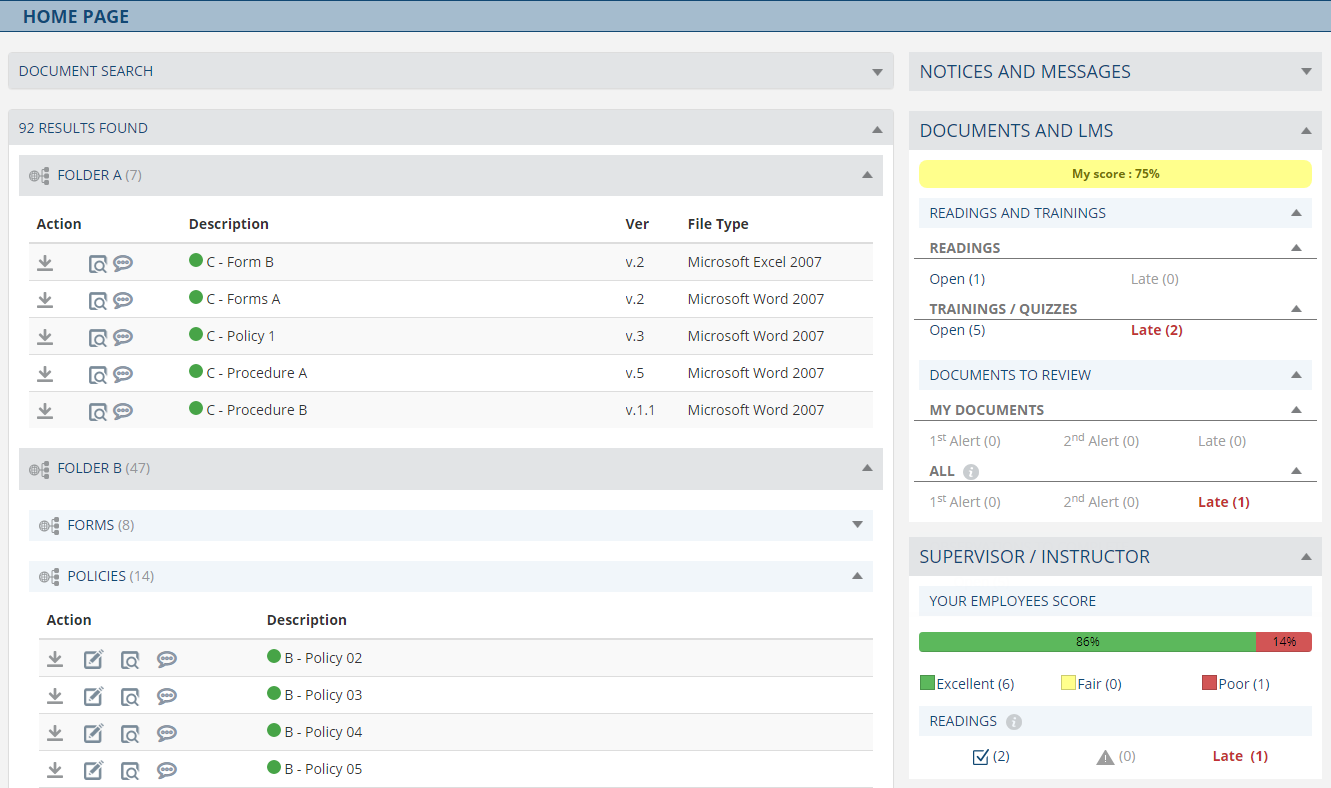This screenshot has width=1331, height=788.
Task: Expand the FORMS (8) section
Action: (x=857, y=524)
